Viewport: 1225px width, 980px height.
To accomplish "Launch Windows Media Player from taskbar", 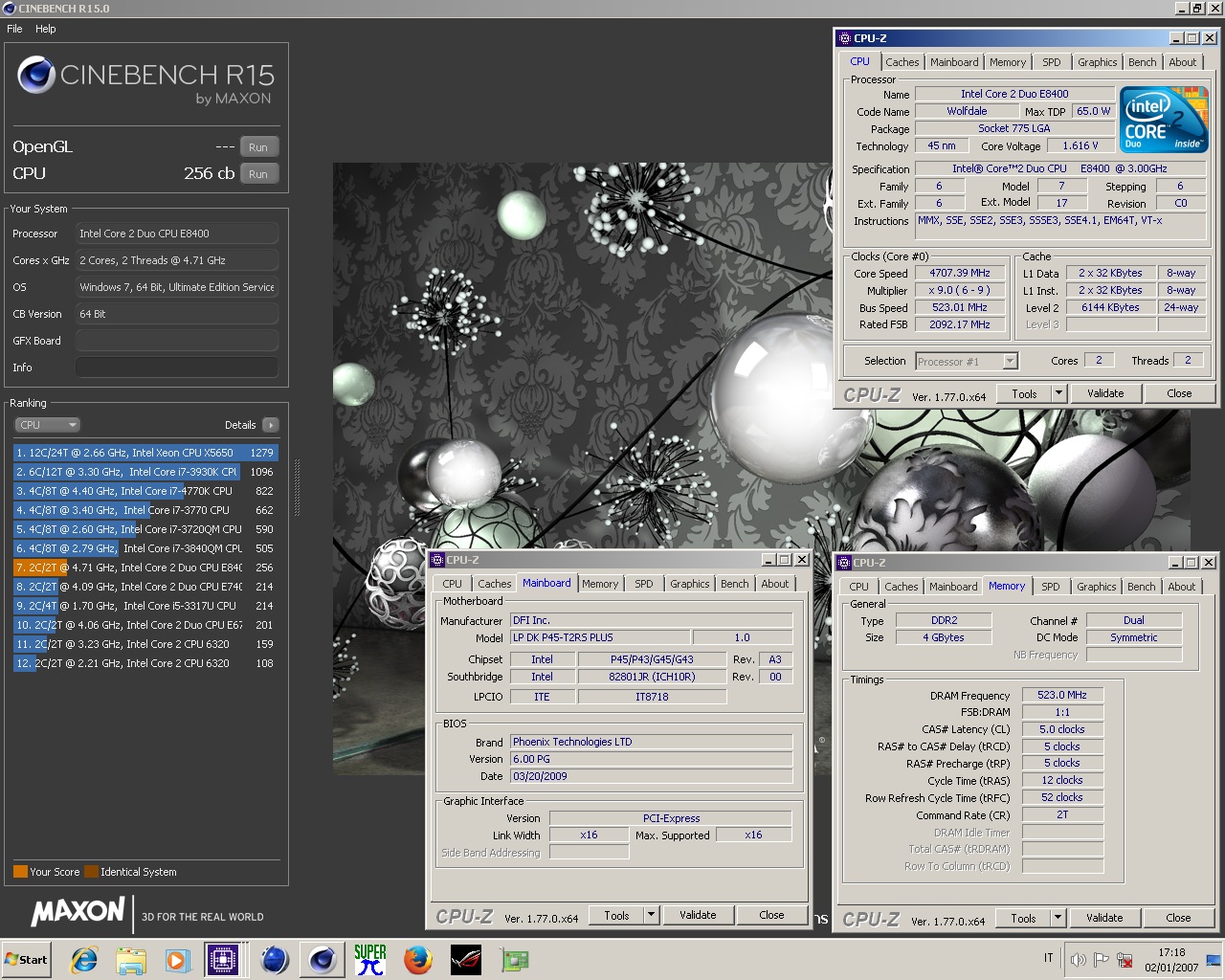I will point(178,960).
